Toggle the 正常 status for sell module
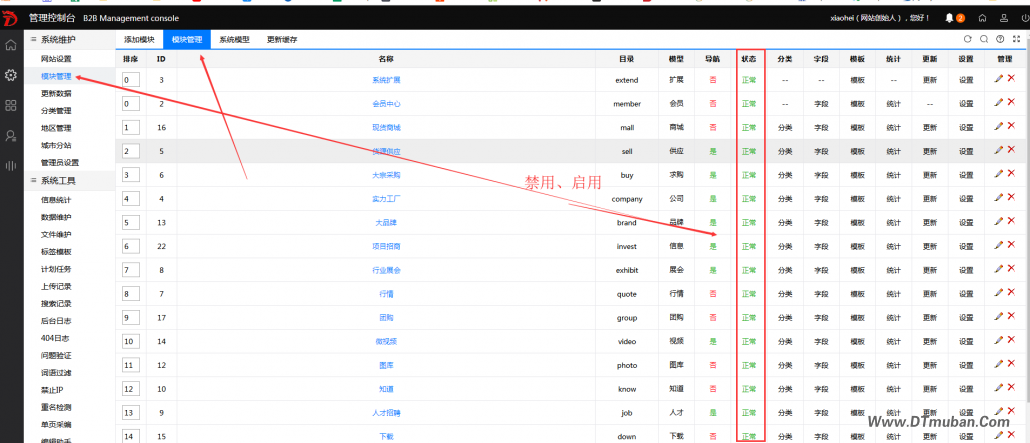The height and width of the screenshot is (443, 1030). tap(748, 151)
